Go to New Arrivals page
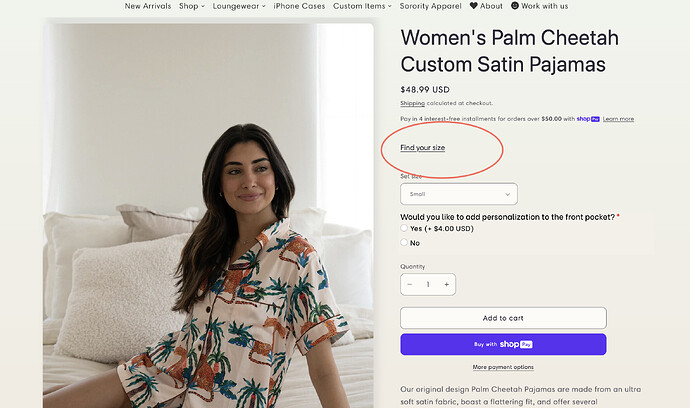Screen dimensions: 690x408 (x=148, y=6)
